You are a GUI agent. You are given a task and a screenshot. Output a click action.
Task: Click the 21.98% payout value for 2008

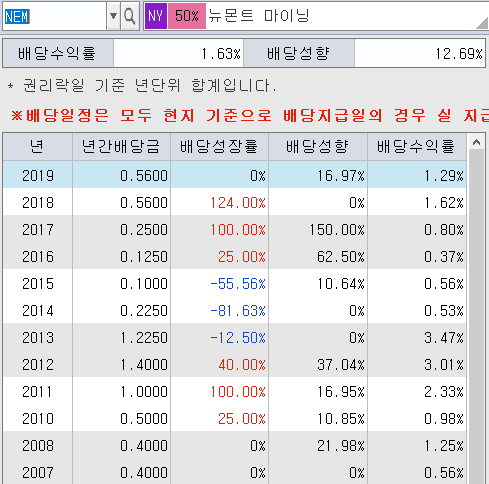341,446
